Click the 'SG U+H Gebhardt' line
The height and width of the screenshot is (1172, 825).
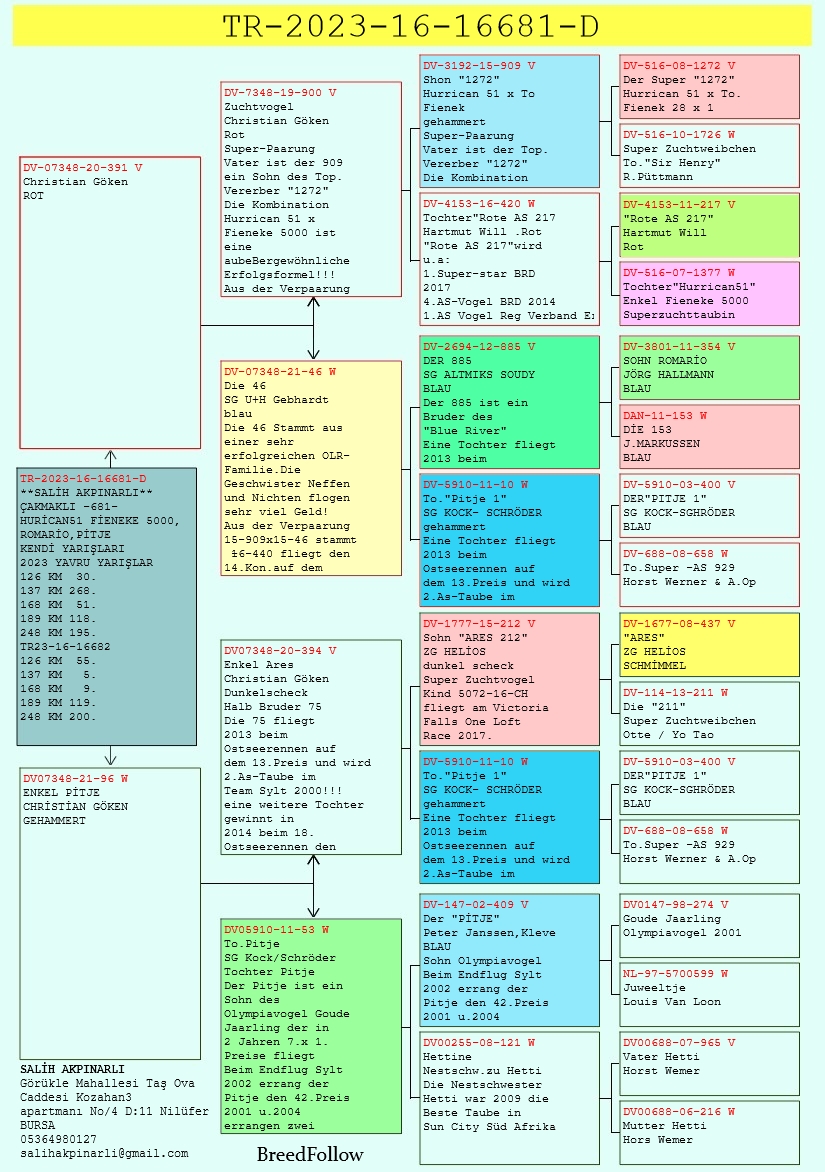276,400
